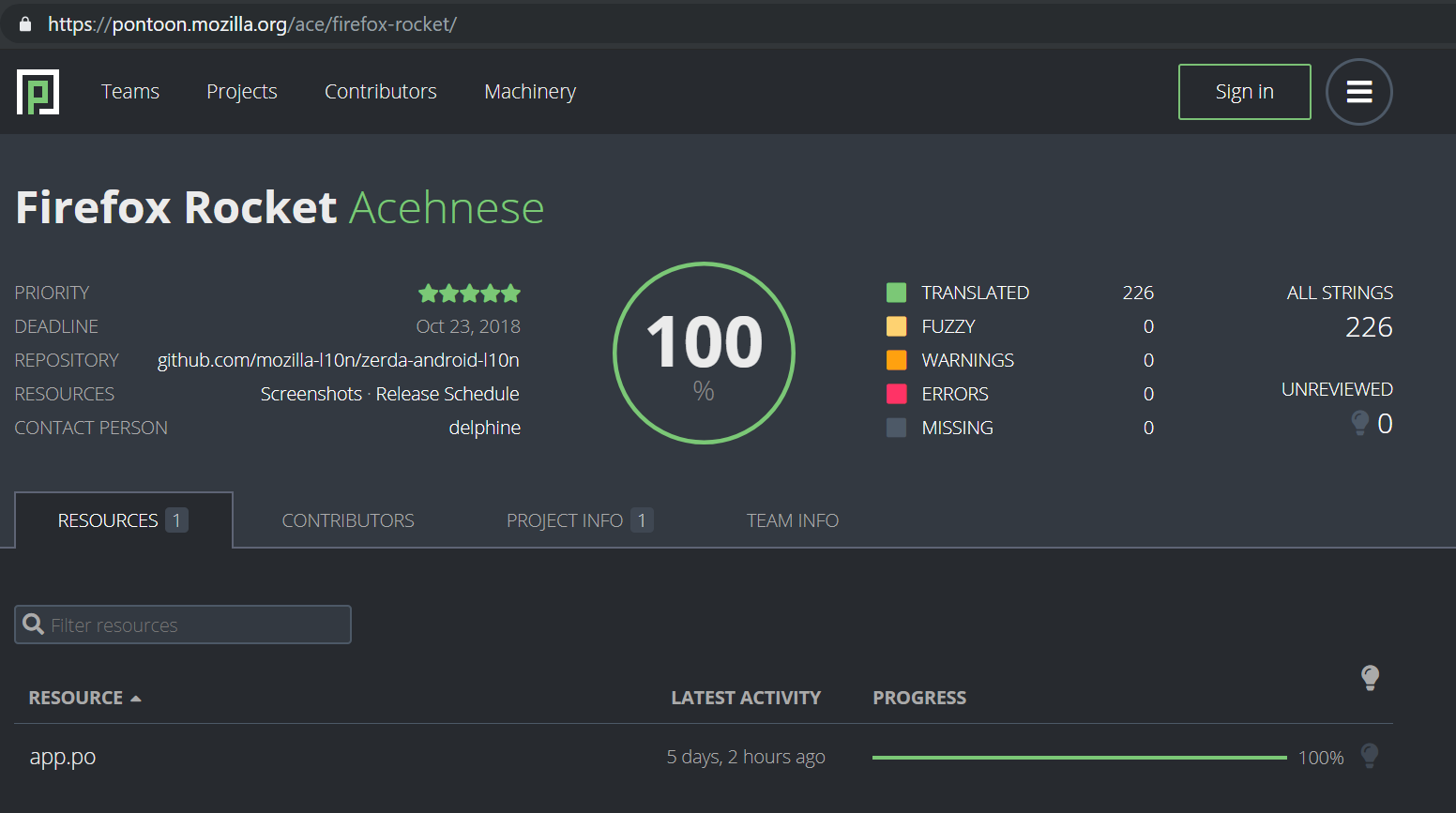Click the green Translated color swatch
Viewport: 1456px width, 813px height.
click(897, 293)
